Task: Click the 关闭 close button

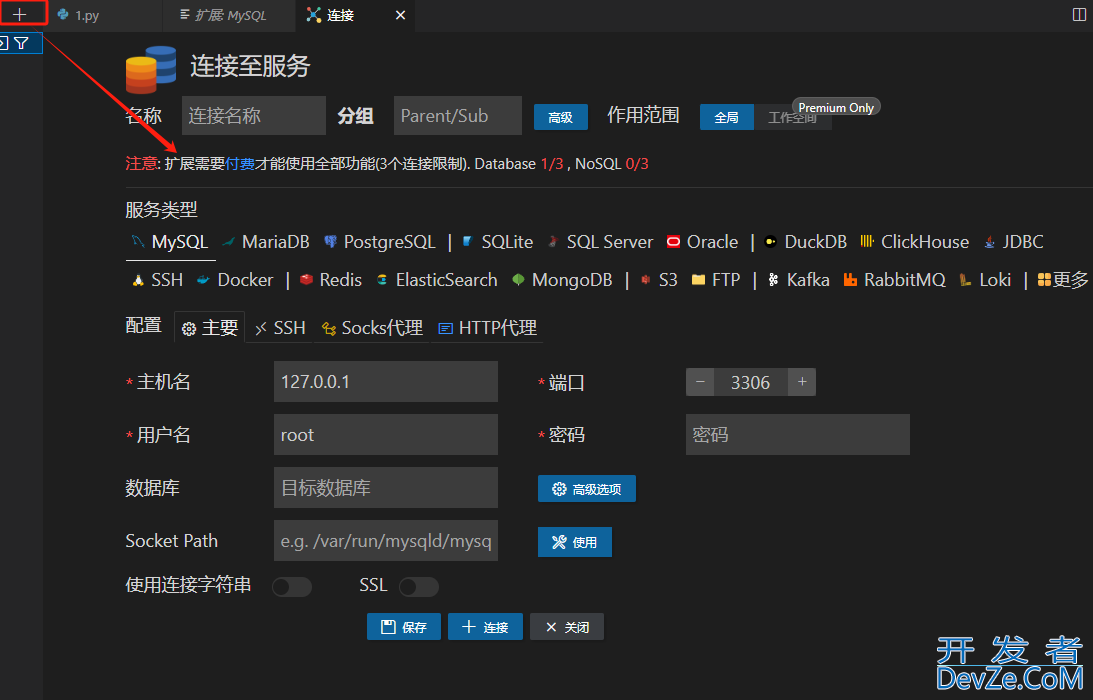Action: [x=567, y=627]
